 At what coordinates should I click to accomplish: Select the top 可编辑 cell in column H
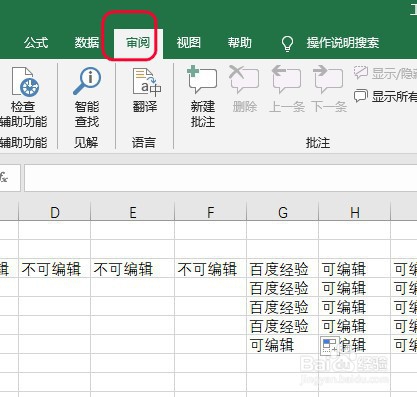click(355, 269)
